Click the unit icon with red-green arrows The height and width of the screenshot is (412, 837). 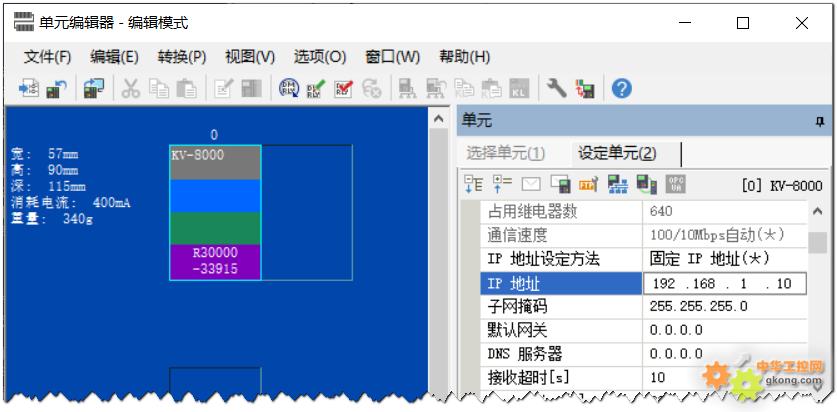pyautogui.click(x=585, y=89)
